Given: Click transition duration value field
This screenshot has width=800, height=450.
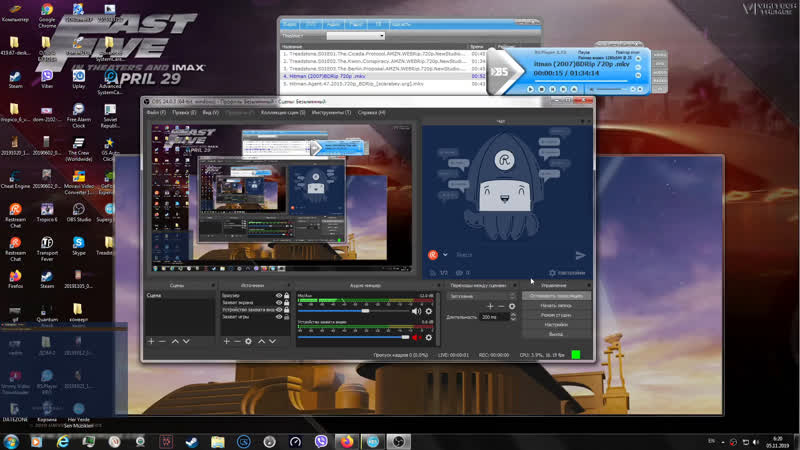Looking at the screenshot, I should (494, 317).
